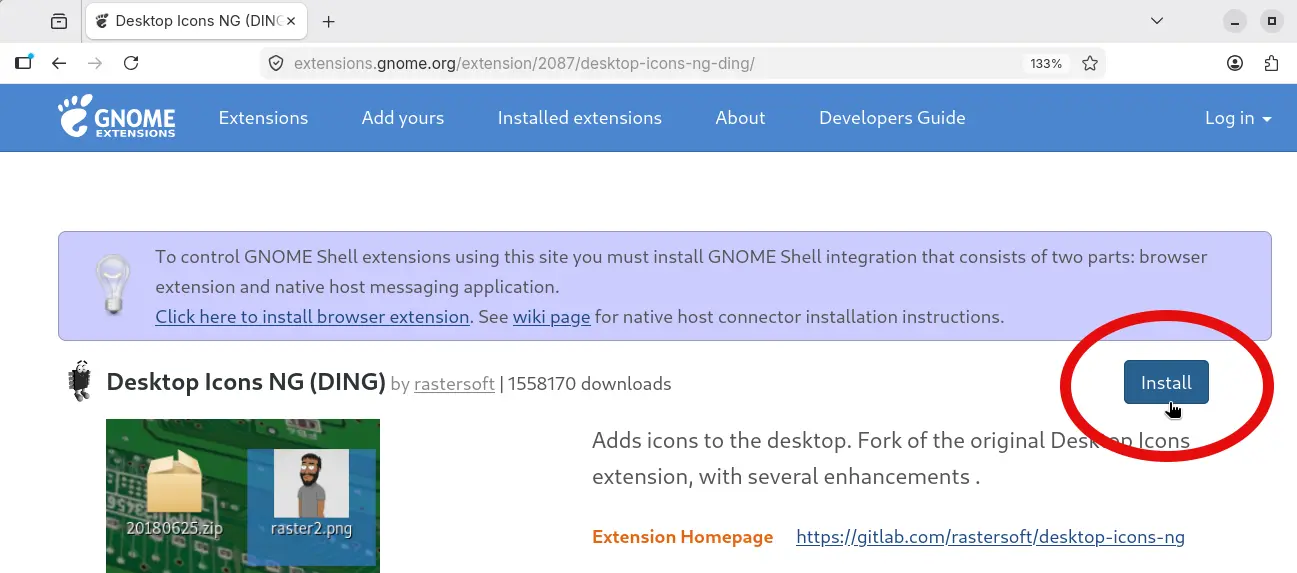Reset the 133% zoom level badge
1297x573 pixels.
(1046, 63)
